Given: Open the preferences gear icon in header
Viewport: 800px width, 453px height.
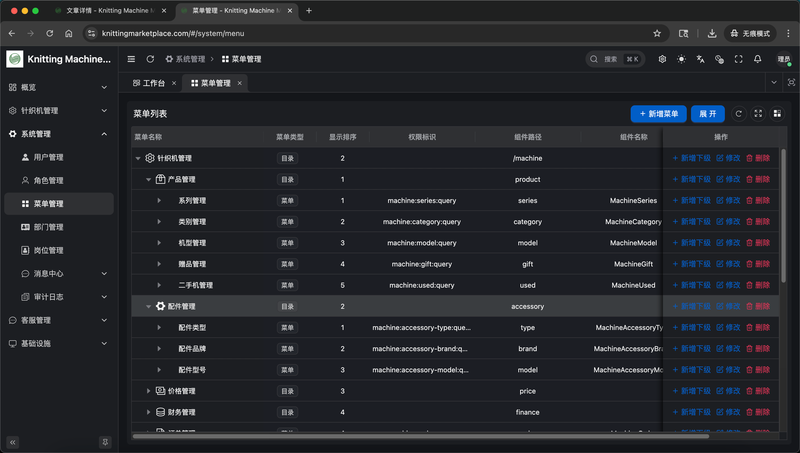Looking at the screenshot, I should coord(662,59).
